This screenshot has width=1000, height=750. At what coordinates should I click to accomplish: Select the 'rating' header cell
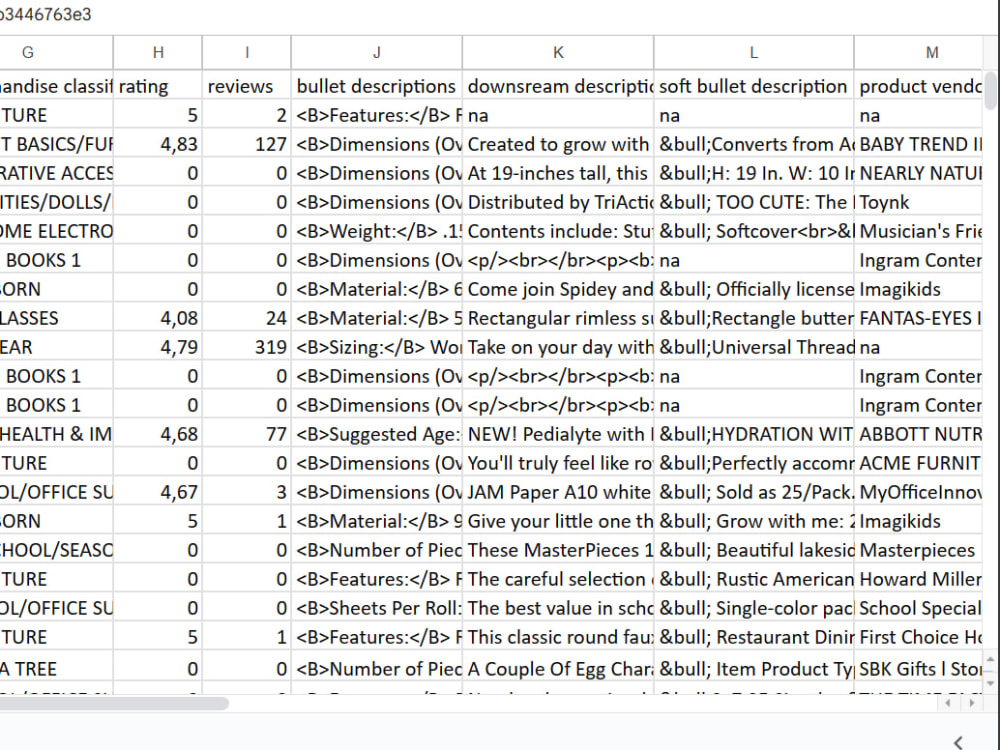point(158,86)
